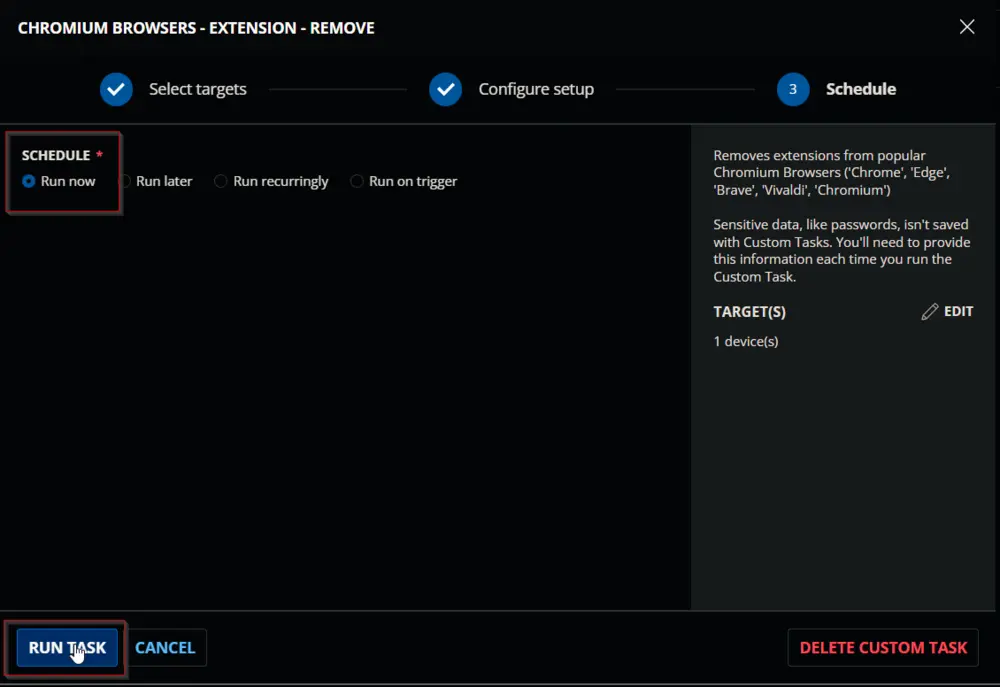Pick the Run on trigger option
The width and height of the screenshot is (1000, 687).
(x=404, y=181)
